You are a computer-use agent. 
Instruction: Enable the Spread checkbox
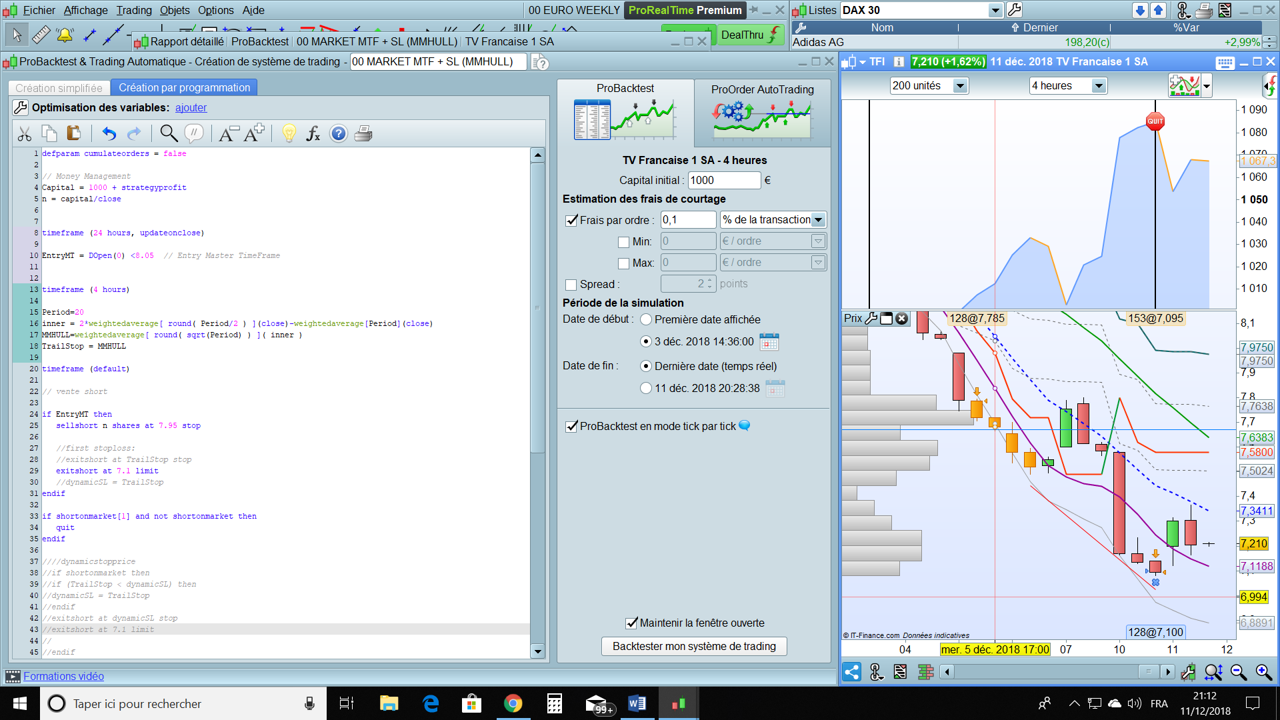[x=572, y=285]
